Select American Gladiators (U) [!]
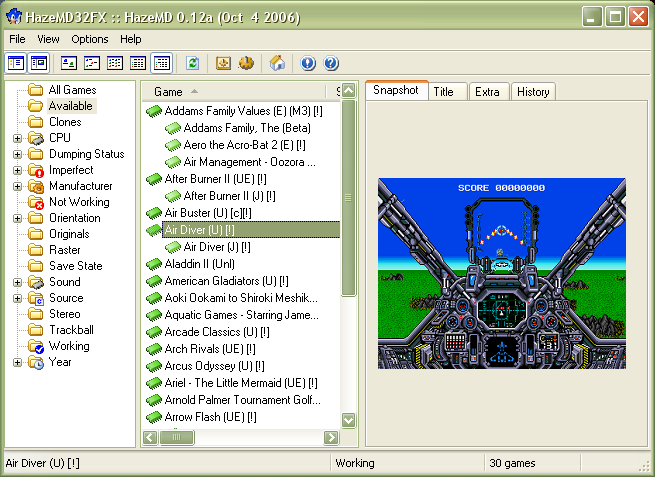Screen dimensions: 655x477 (226, 281)
